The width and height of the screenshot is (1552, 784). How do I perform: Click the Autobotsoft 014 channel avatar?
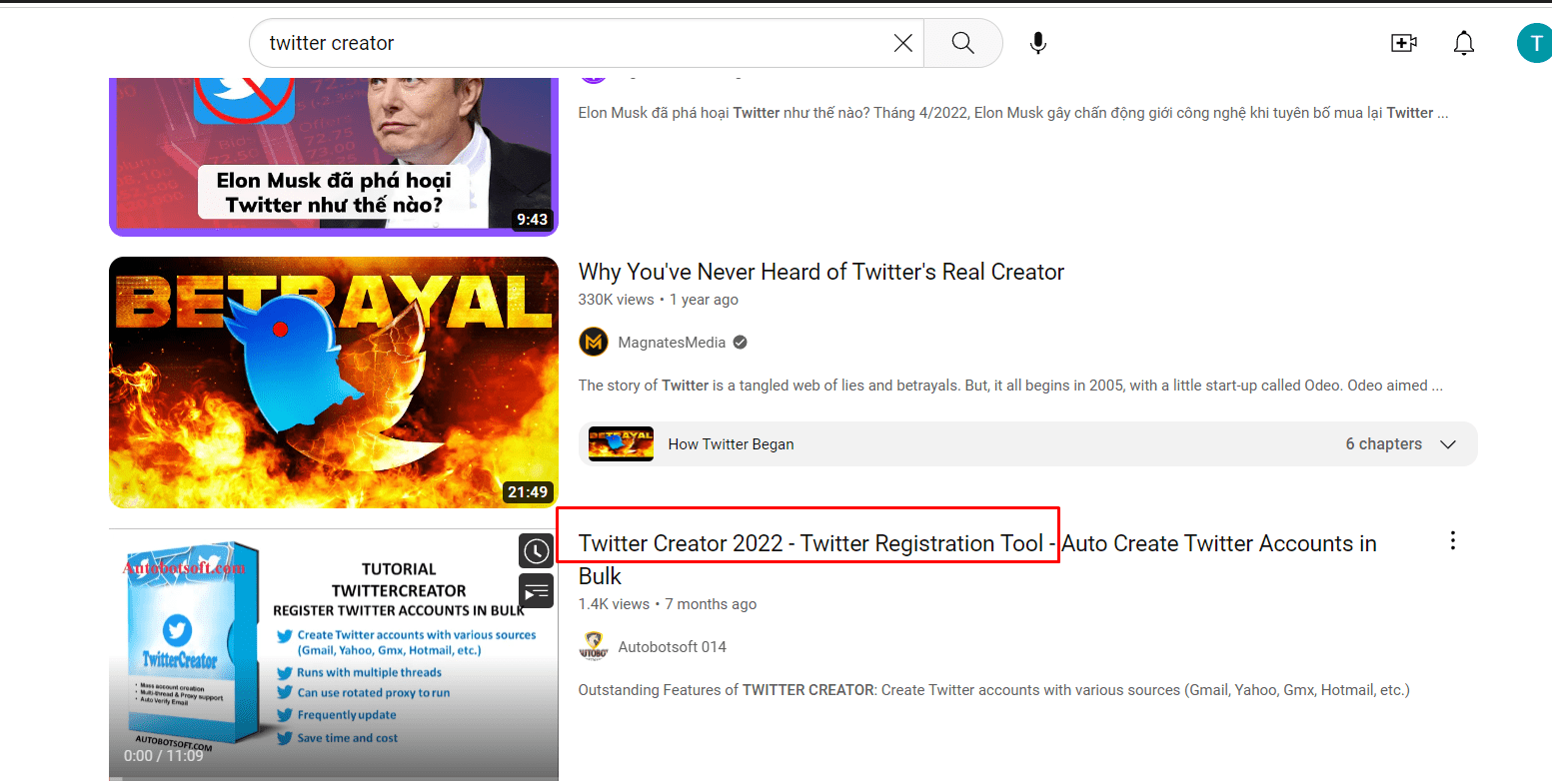[594, 646]
